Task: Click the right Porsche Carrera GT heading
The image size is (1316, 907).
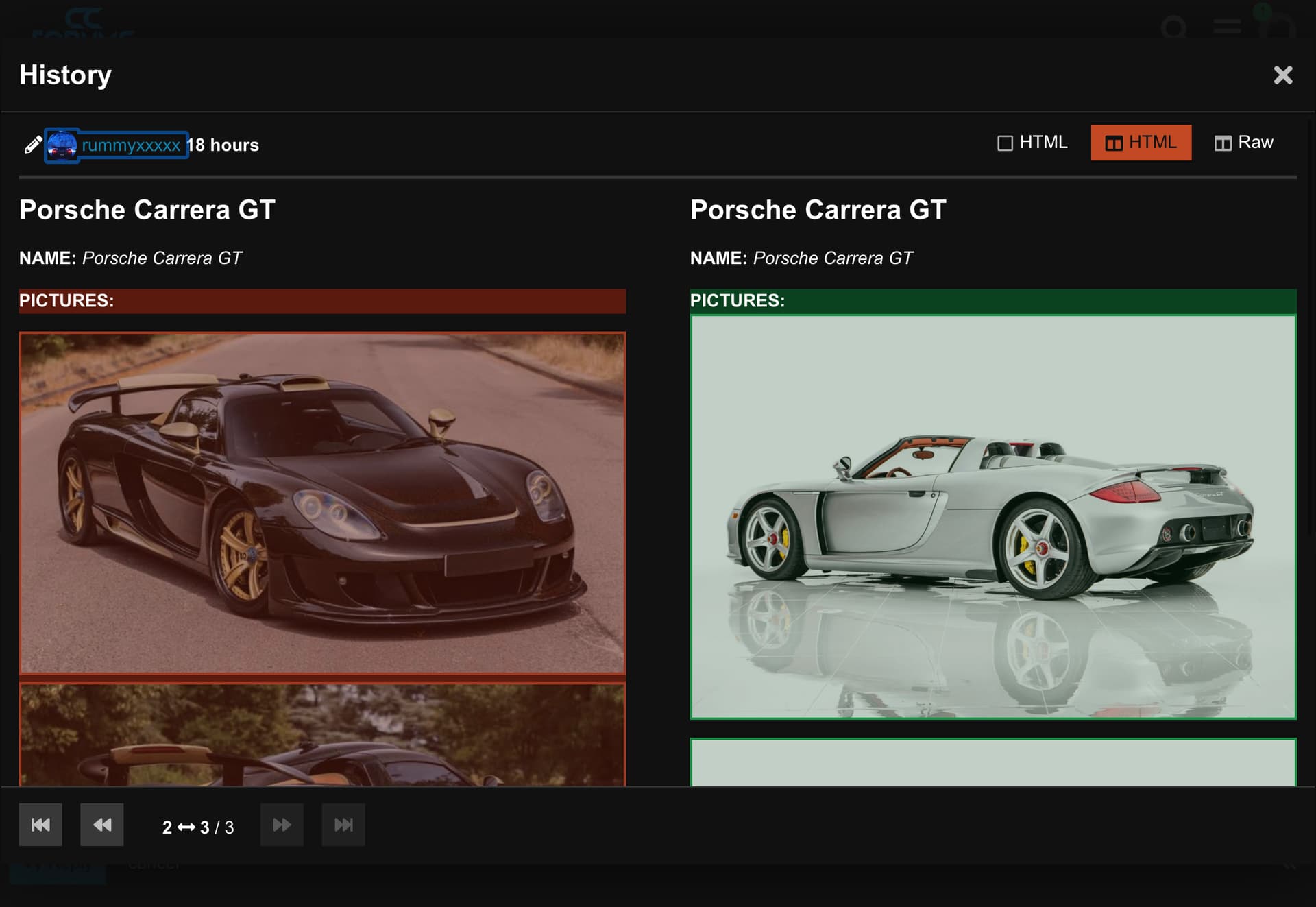Action: tap(818, 210)
